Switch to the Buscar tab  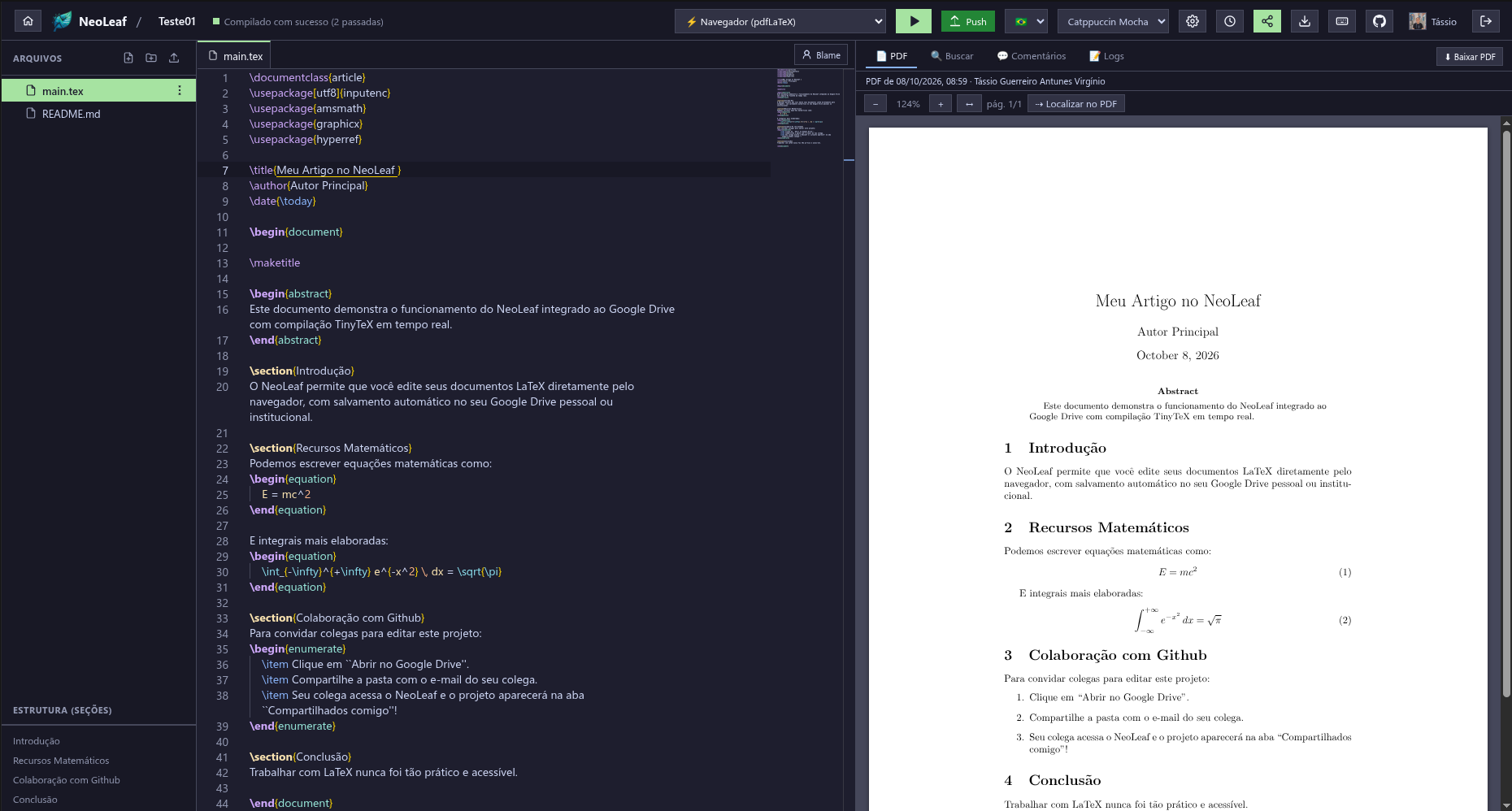pyautogui.click(x=952, y=56)
